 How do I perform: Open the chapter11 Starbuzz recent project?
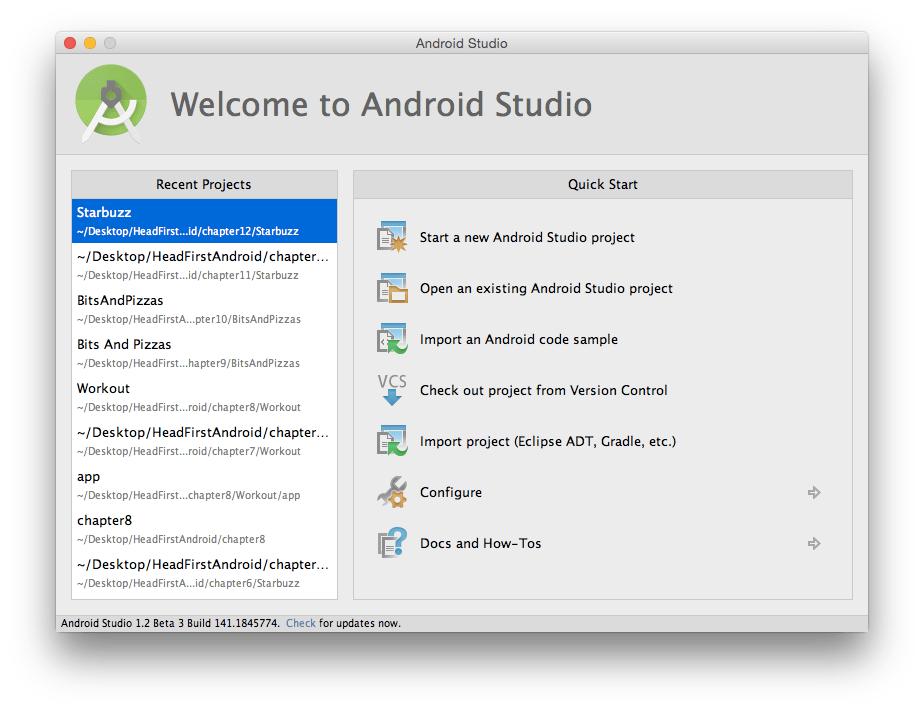click(204, 265)
